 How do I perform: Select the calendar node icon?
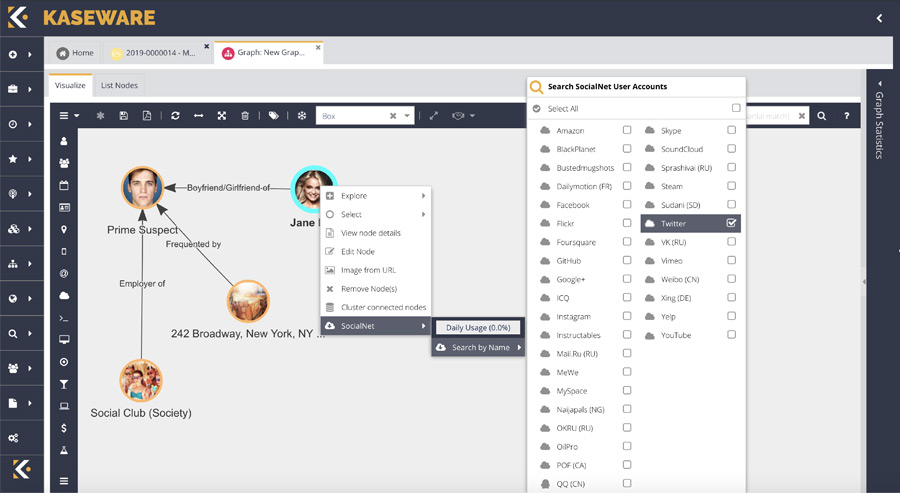pos(64,185)
